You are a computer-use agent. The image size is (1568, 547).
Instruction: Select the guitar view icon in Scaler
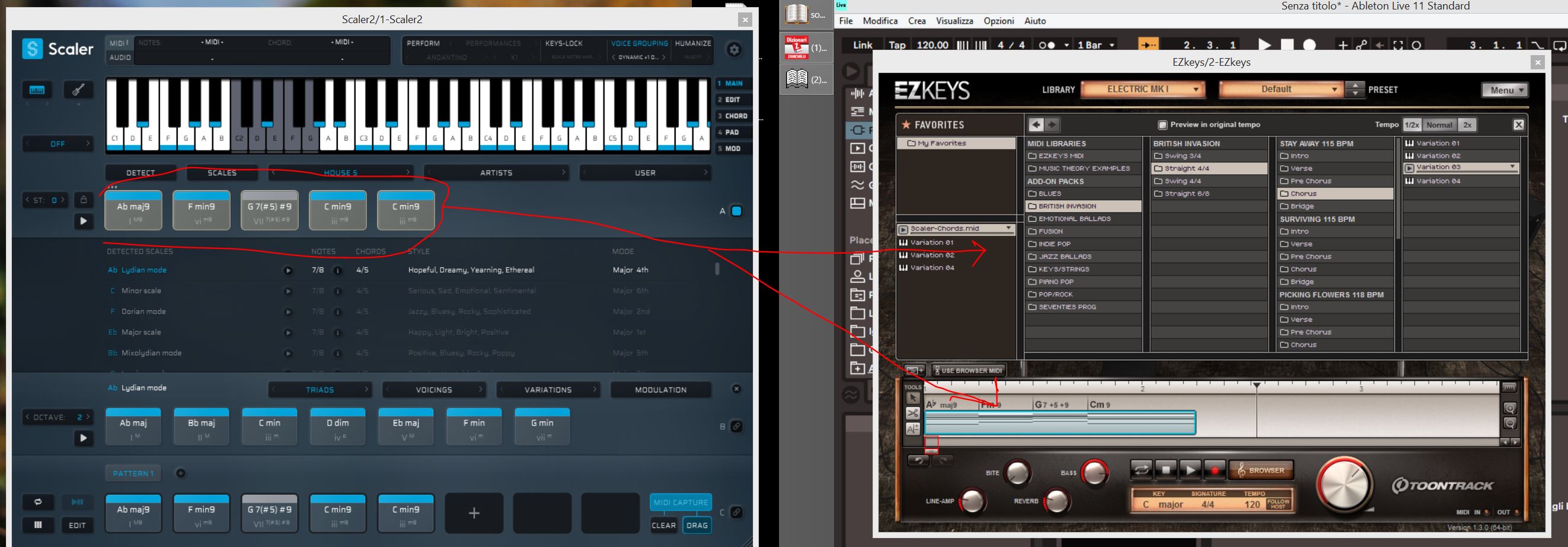pos(78,90)
